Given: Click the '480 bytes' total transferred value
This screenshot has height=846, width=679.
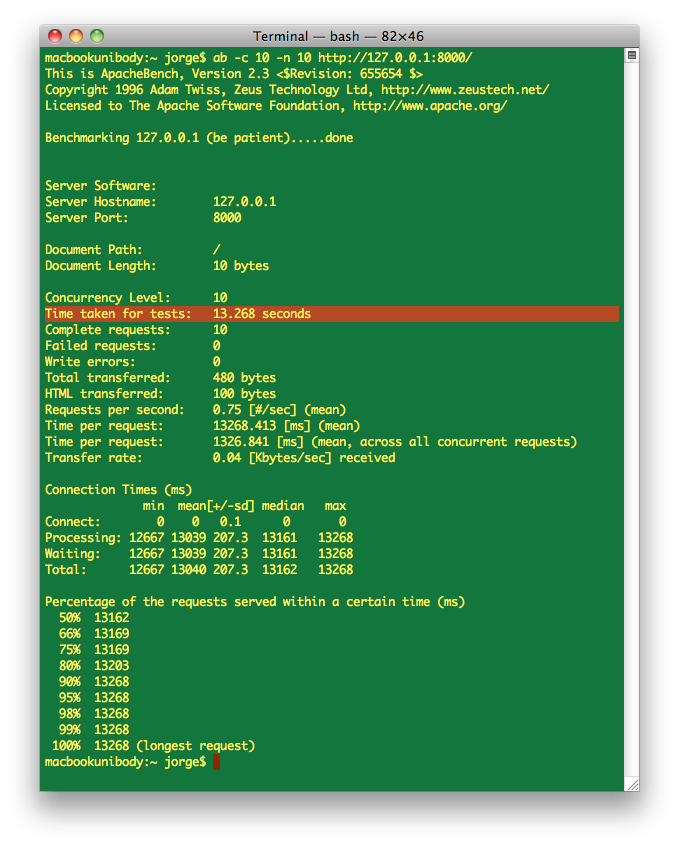Looking at the screenshot, I should (245, 378).
